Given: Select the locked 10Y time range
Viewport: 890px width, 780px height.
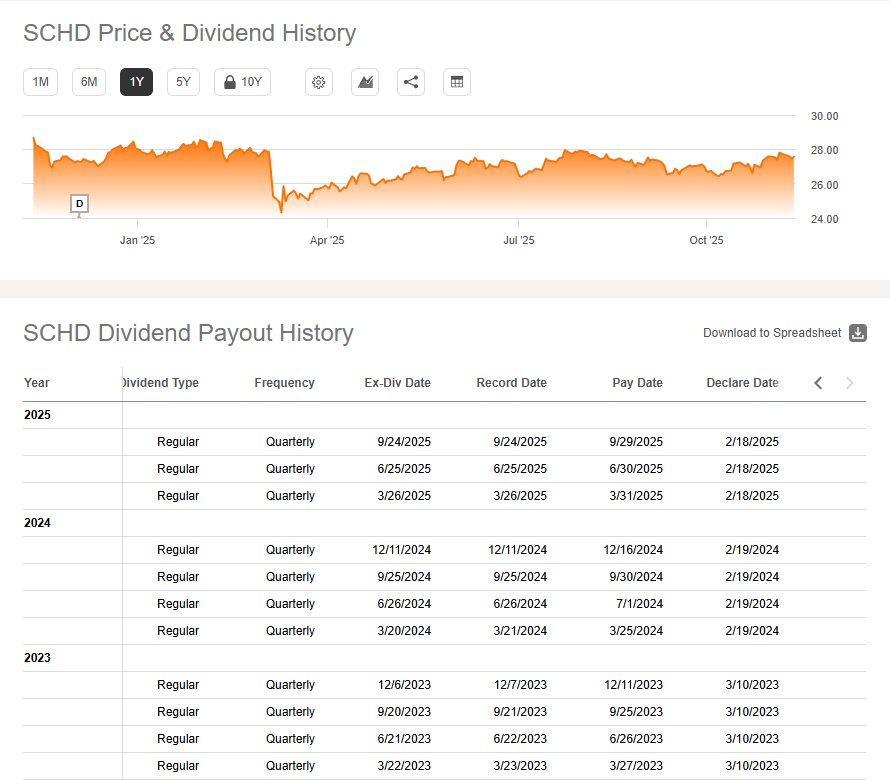Looking at the screenshot, I should pyautogui.click(x=242, y=82).
